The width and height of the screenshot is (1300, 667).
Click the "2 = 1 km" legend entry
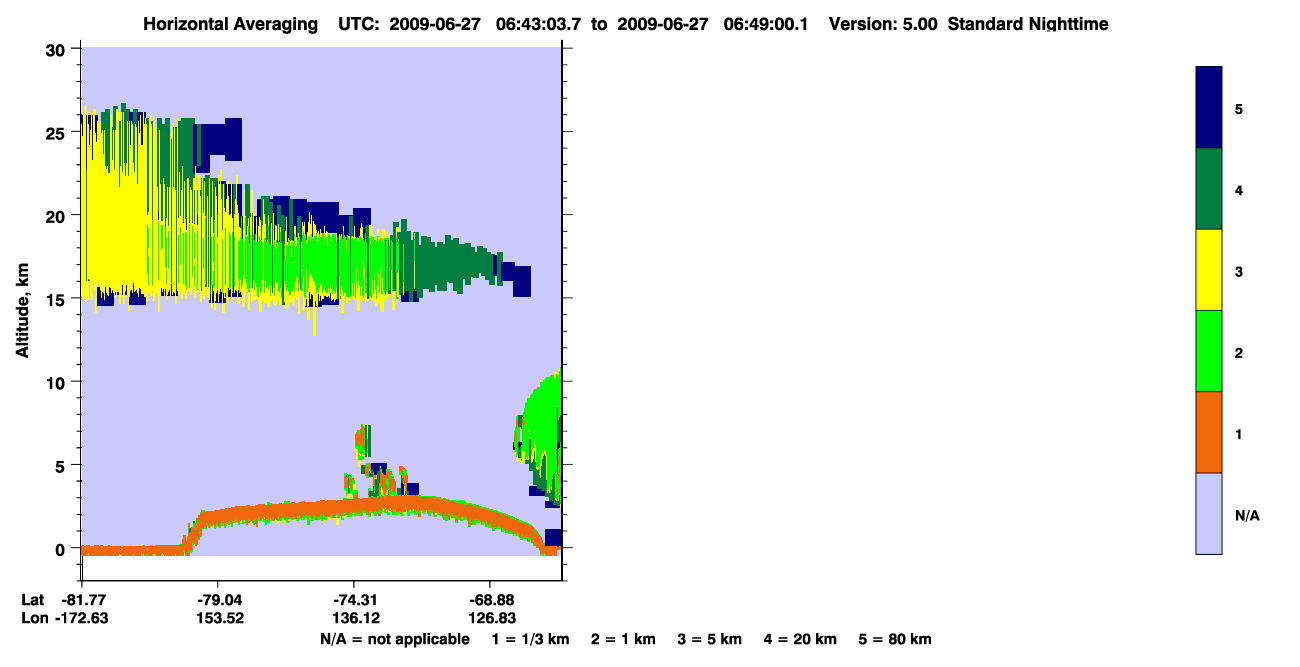tap(623, 639)
